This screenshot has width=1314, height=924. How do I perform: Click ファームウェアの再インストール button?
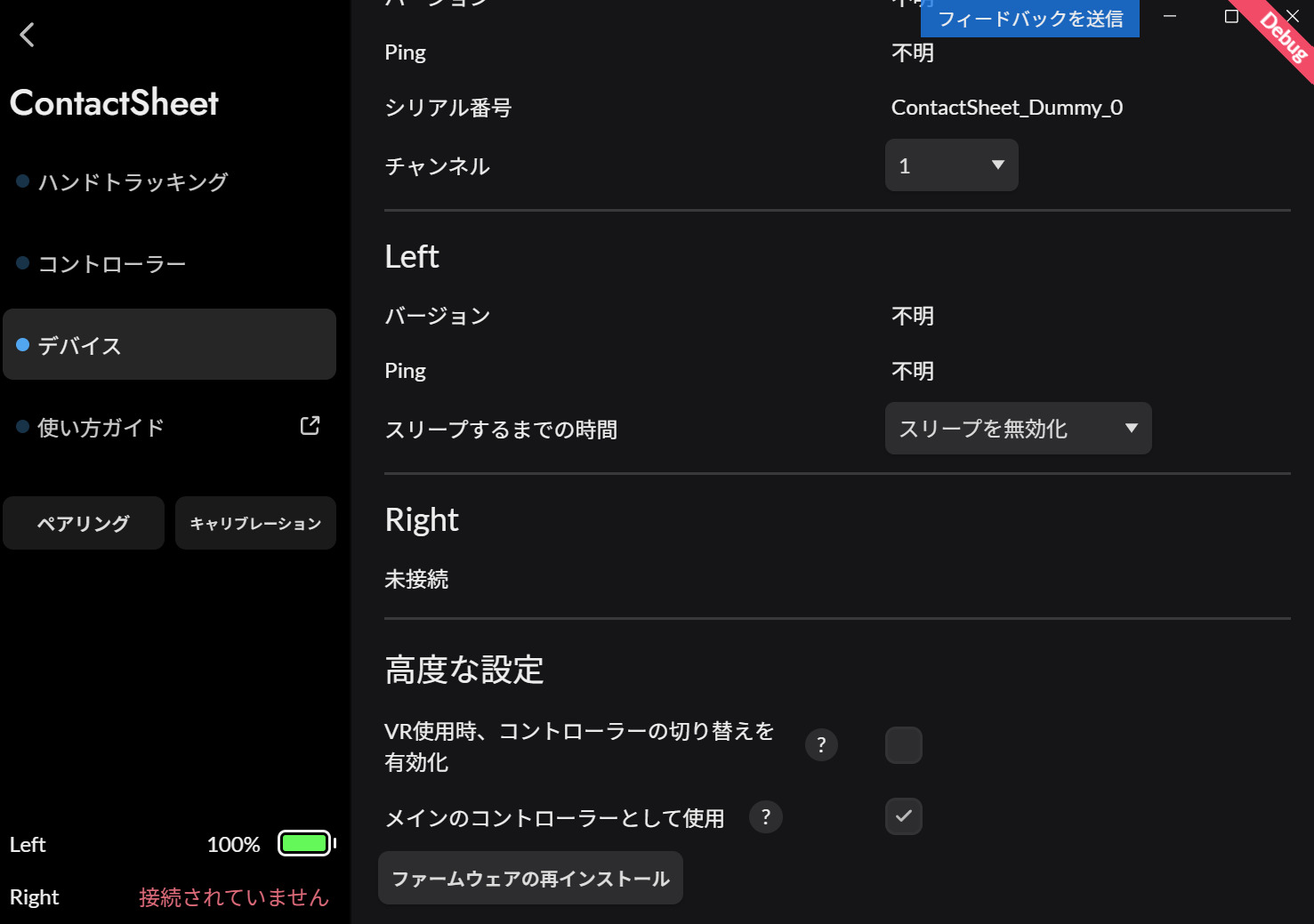pyautogui.click(x=530, y=878)
